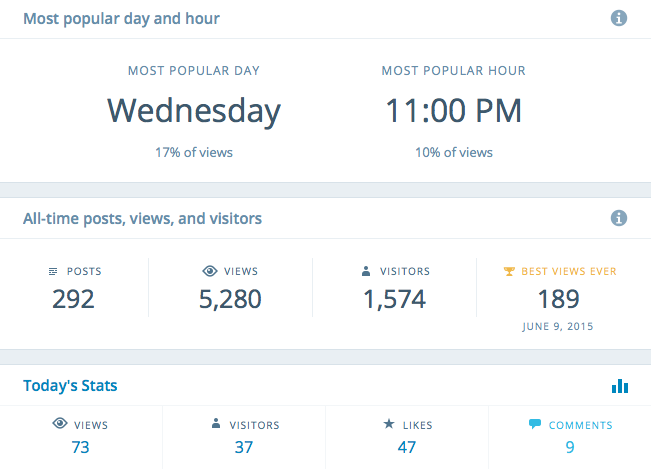651x469 pixels.
Task: Click info icon beside All-time posts heading
Action: click(x=619, y=218)
